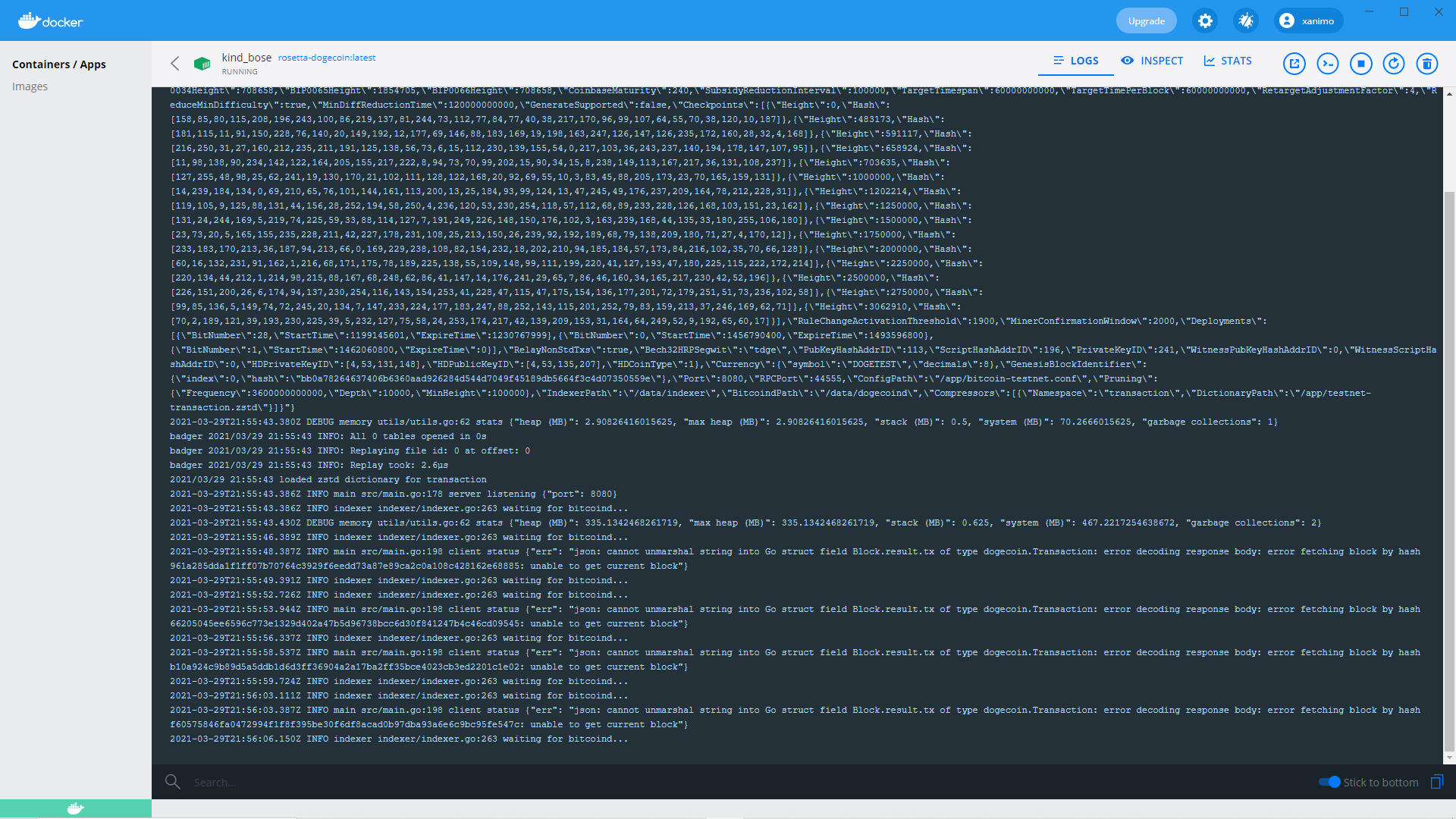Copy the log output

tap(1437, 782)
